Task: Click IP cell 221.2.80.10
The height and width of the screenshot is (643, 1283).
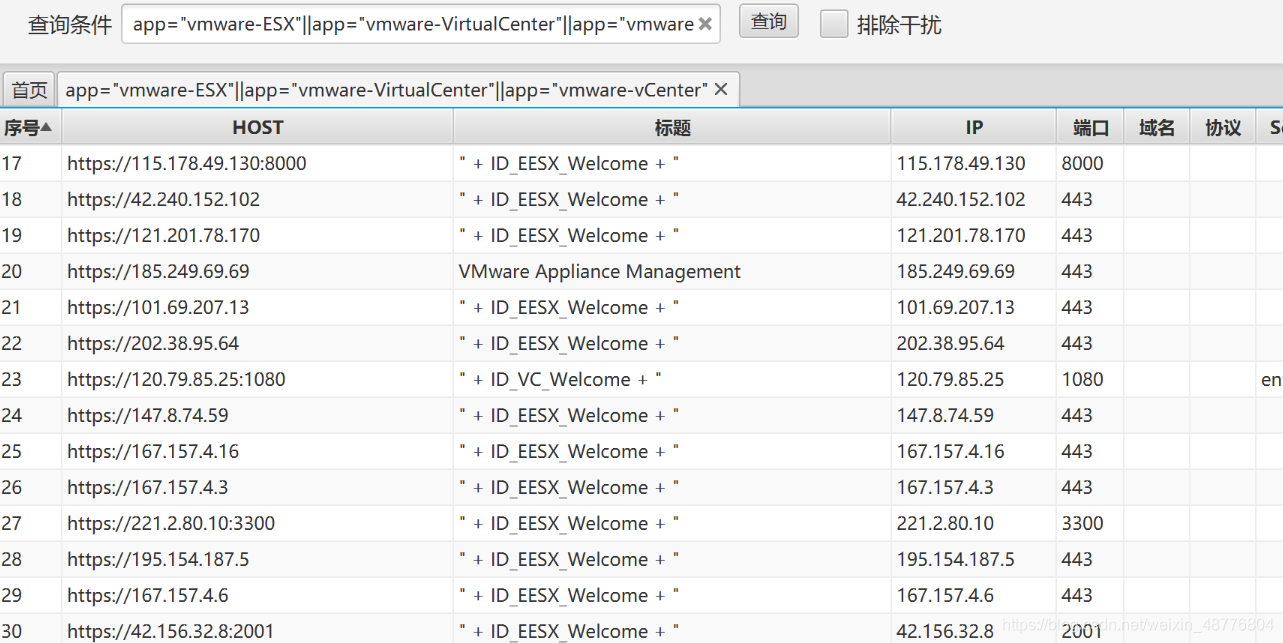Action: [945, 523]
